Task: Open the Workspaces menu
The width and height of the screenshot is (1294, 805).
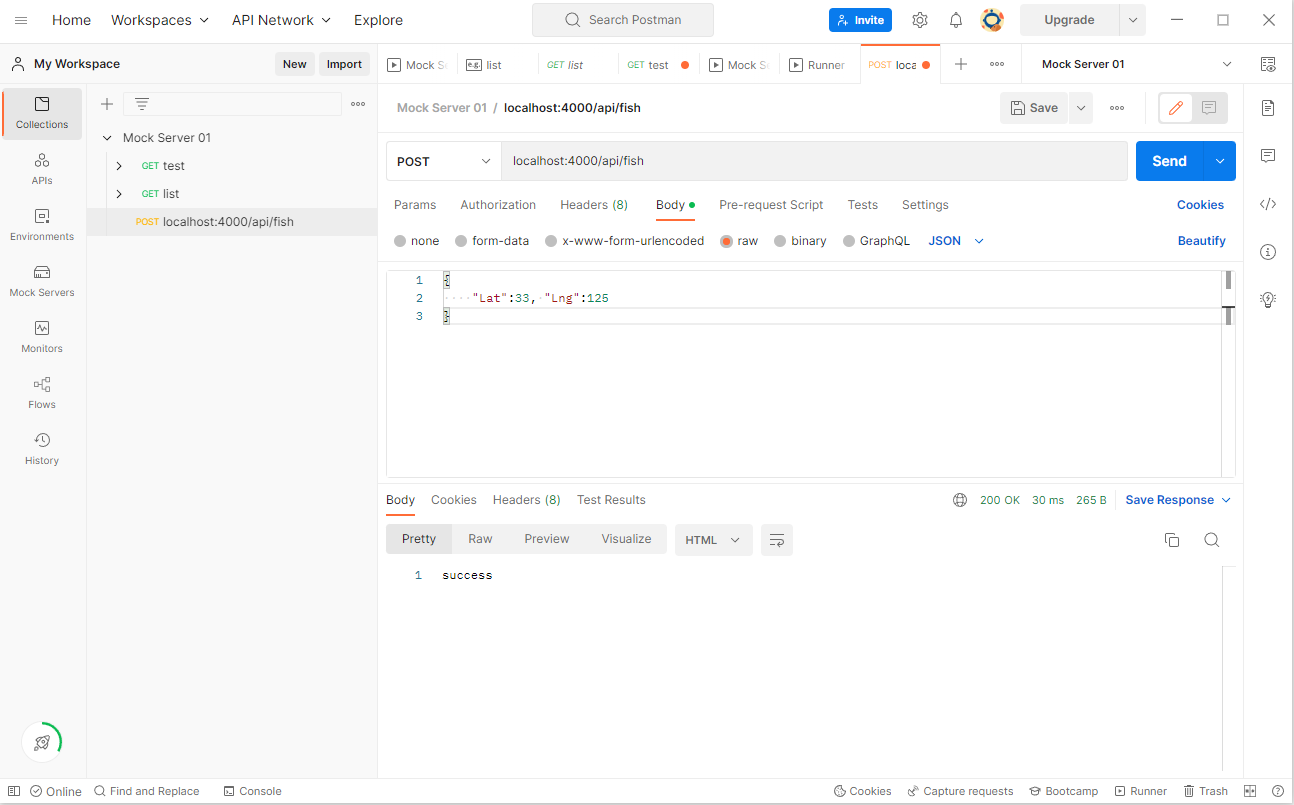Action: click(160, 20)
